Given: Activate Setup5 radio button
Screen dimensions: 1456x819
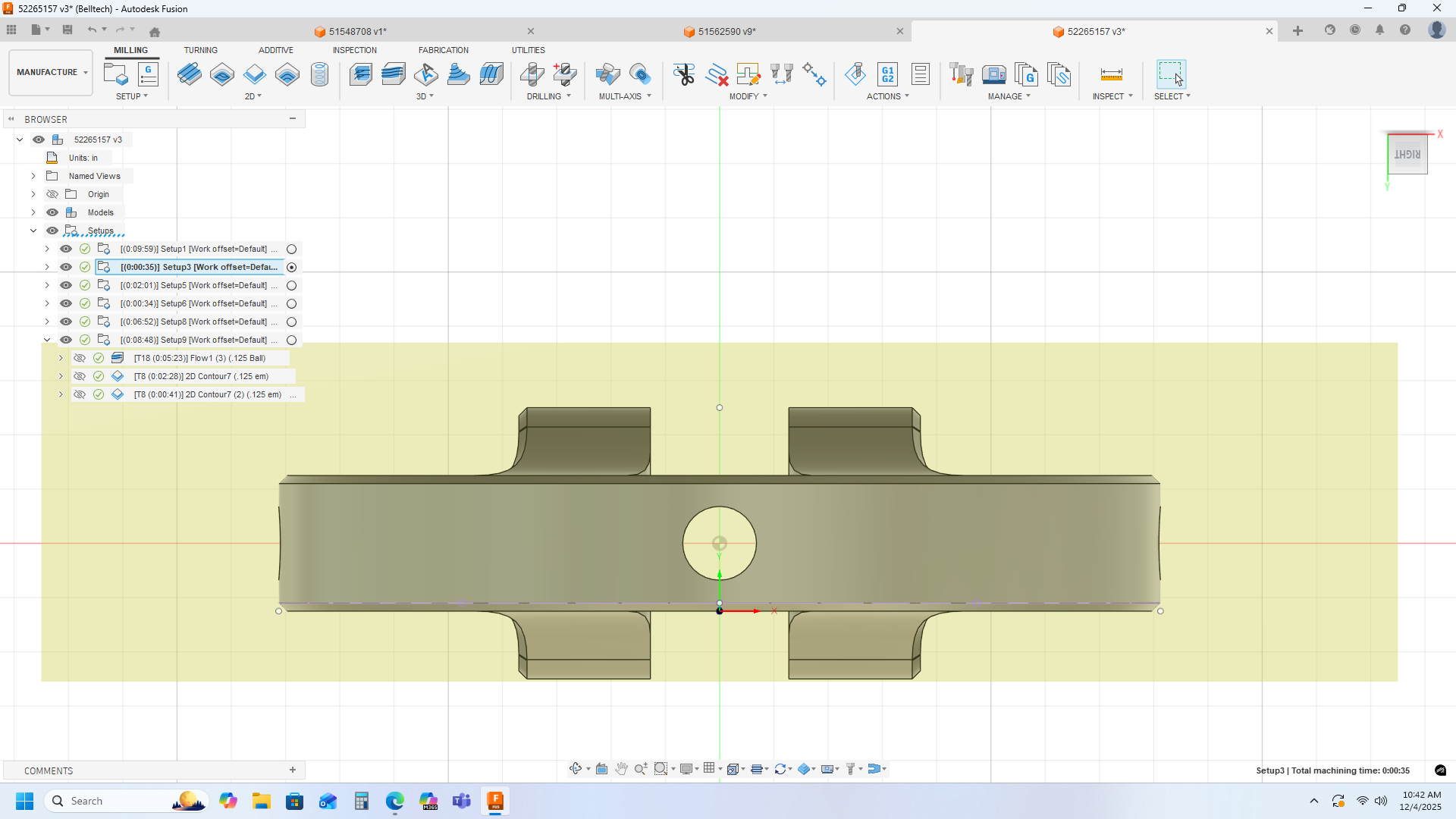Looking at the screenshot, I should (291, 286).
